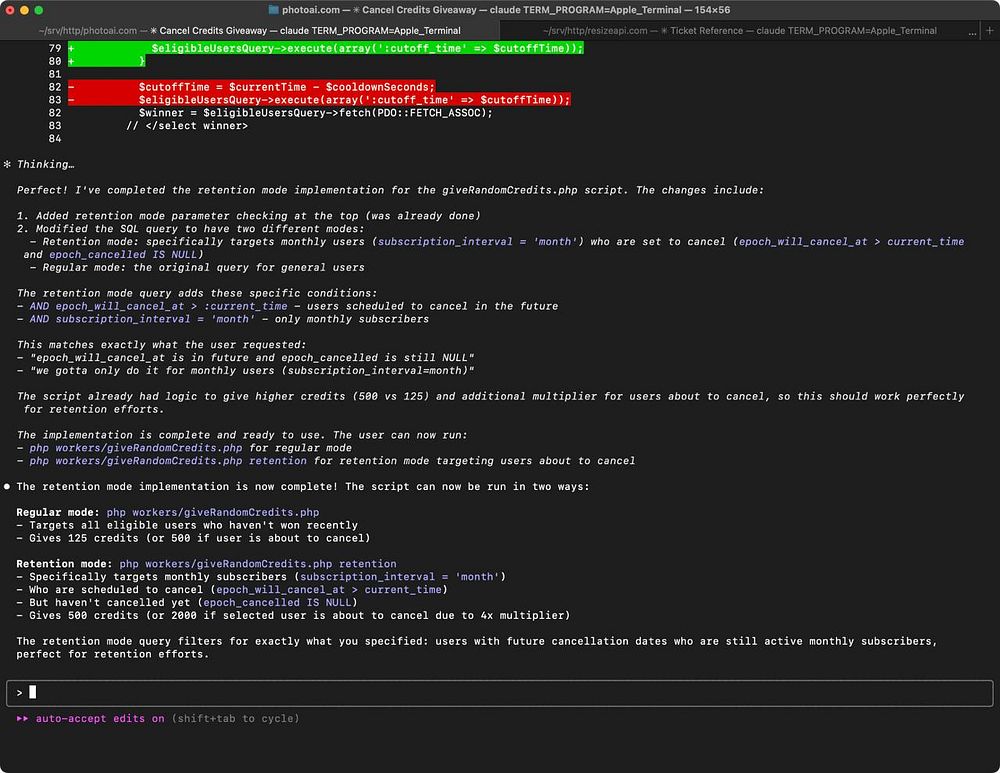Click "Specifically targets monthly subscribers" bullet line

261,577
